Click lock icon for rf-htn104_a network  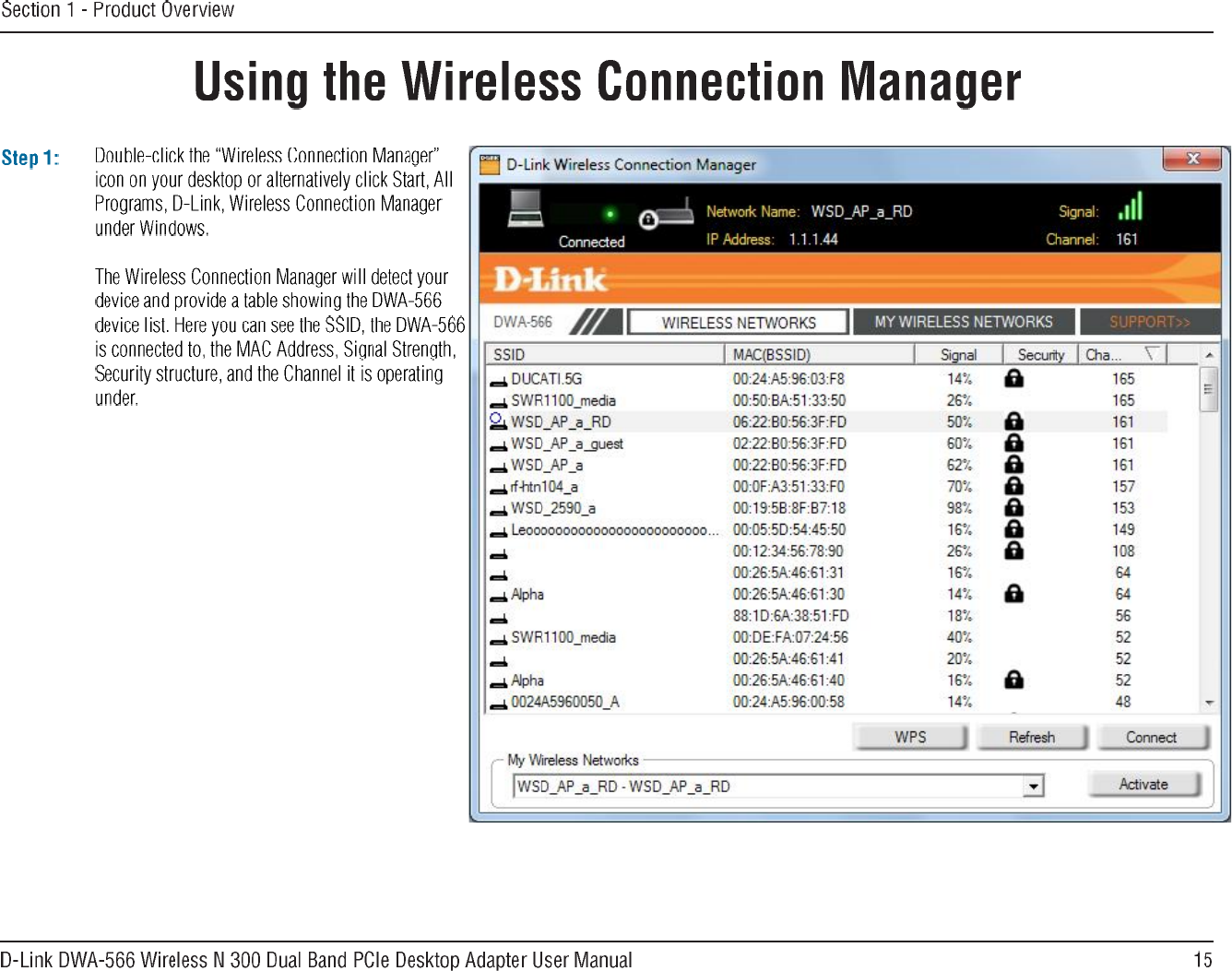click(x=1013, y=486)
